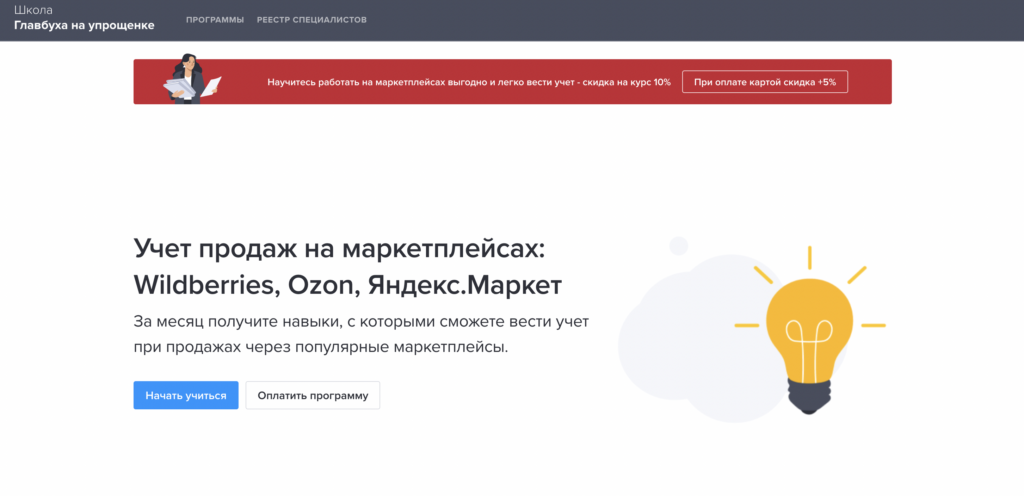Click the woman with papers banner illustration
The width and height of the screenshot is (1024, 496).
[191, 79]
